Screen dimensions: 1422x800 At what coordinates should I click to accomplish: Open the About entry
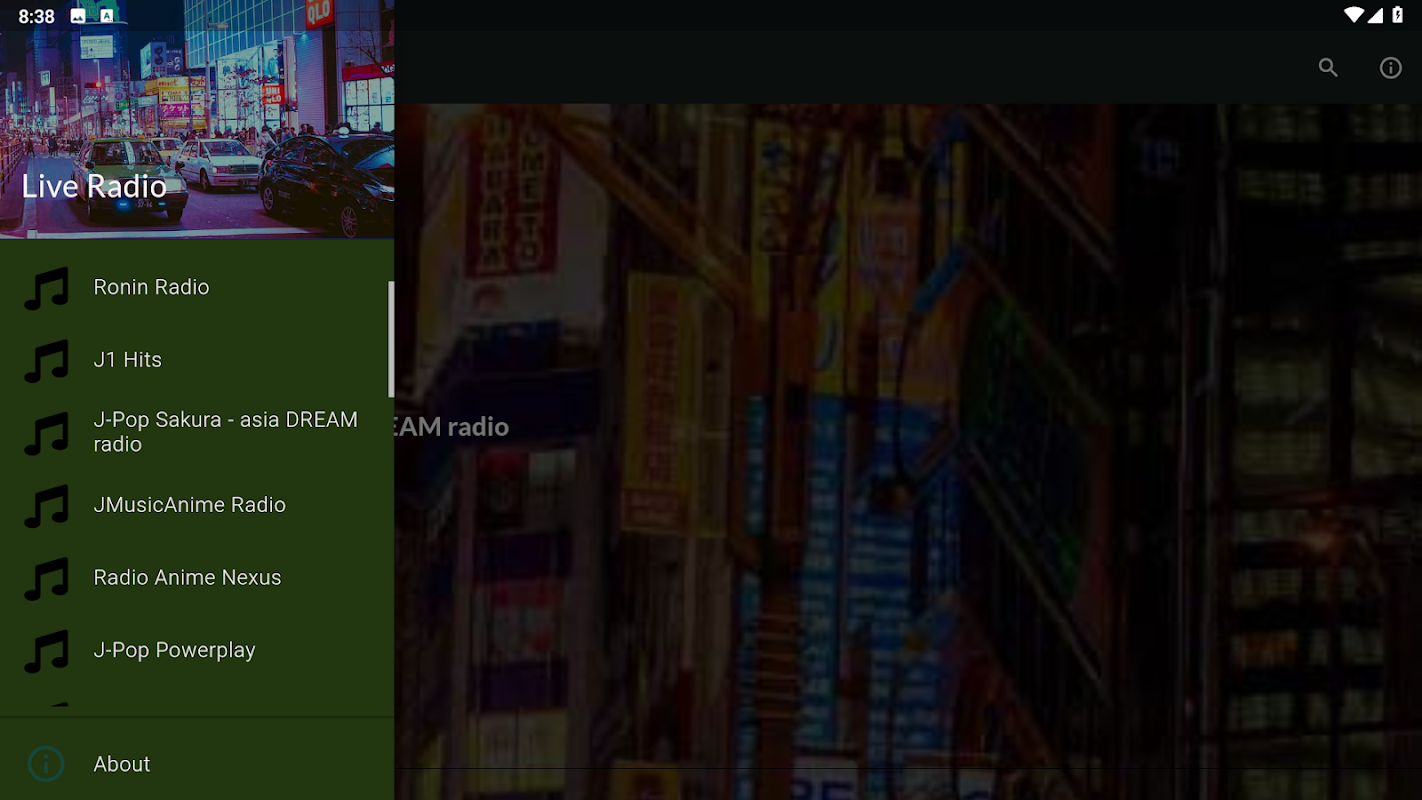(x=197, y=764)
